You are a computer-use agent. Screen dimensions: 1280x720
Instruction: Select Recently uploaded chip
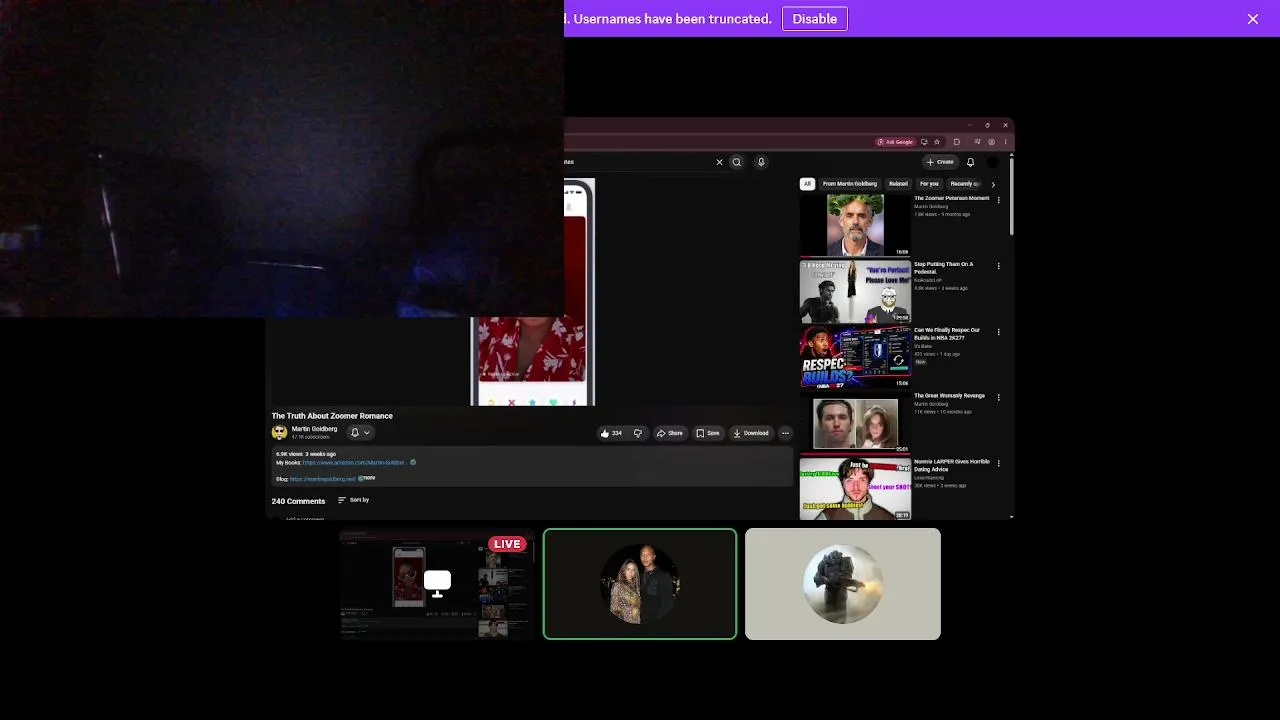click(x=964, y=184)
